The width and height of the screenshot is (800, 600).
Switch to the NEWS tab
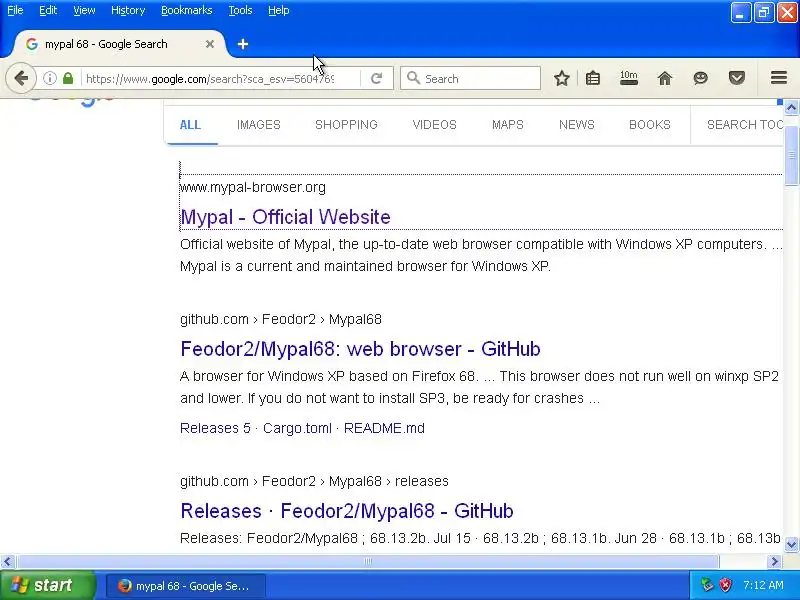577,125
